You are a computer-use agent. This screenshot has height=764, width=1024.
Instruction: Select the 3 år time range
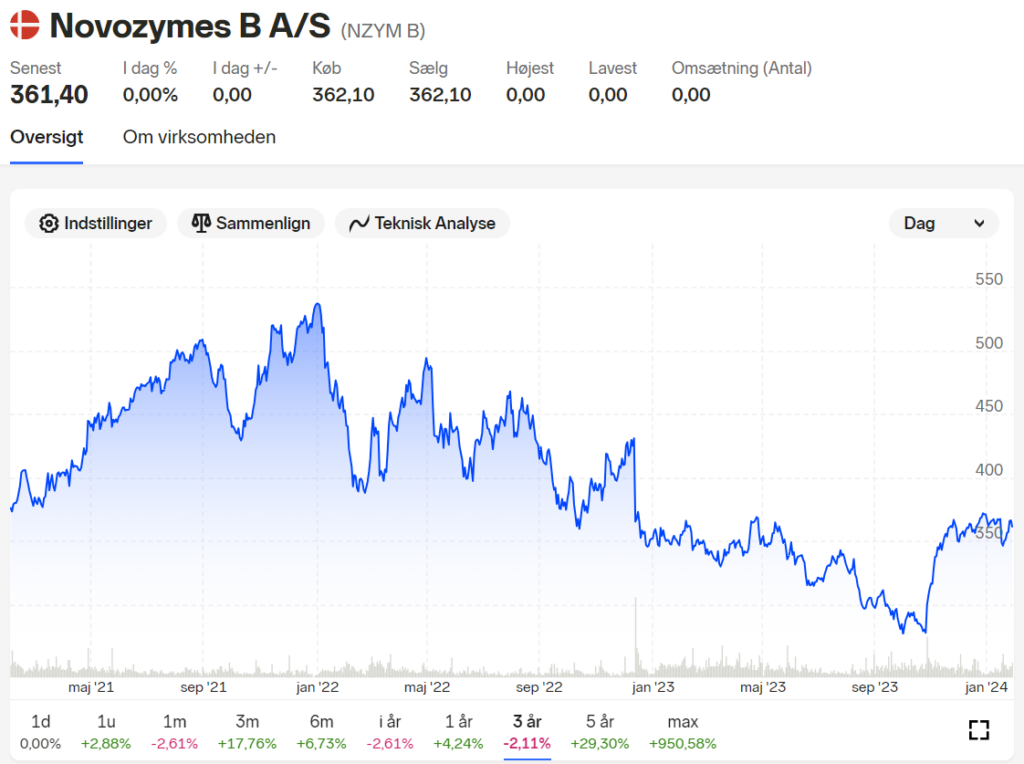point(527,731)
